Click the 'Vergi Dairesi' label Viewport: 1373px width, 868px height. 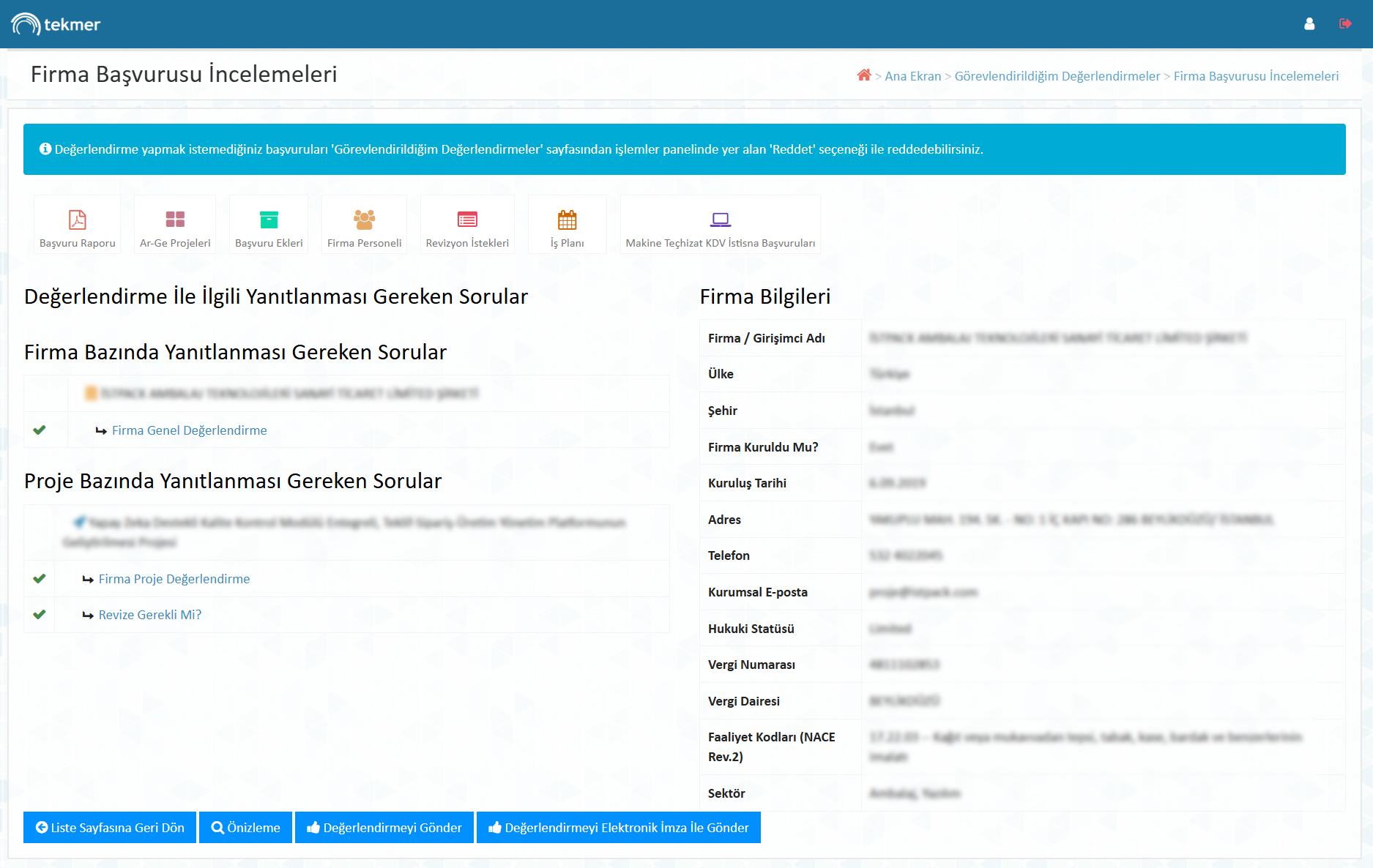pyautogui.click(x=744, y=701)
